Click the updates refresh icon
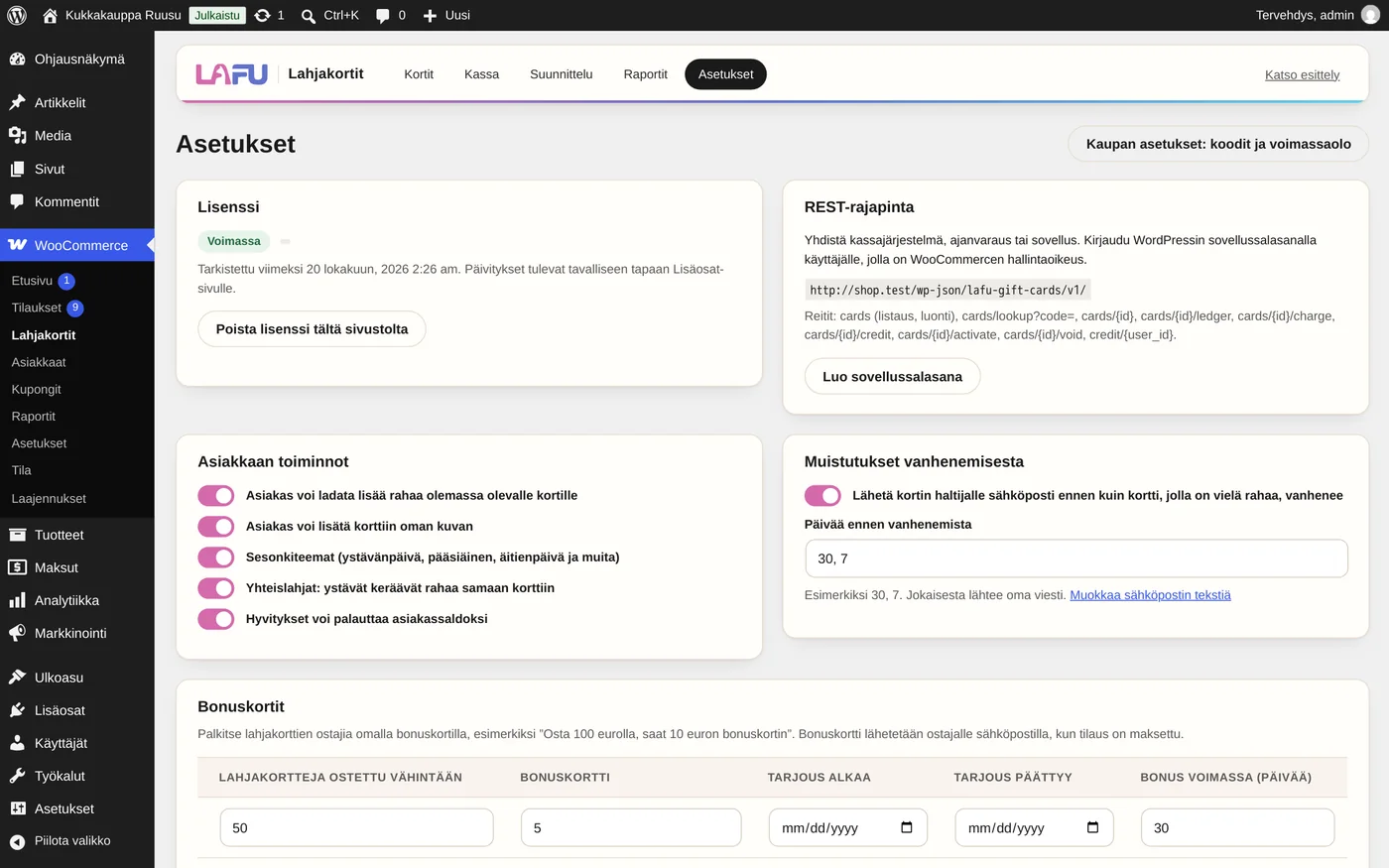1389x868 pixels. pyautogui.click(x=262, y=15)
